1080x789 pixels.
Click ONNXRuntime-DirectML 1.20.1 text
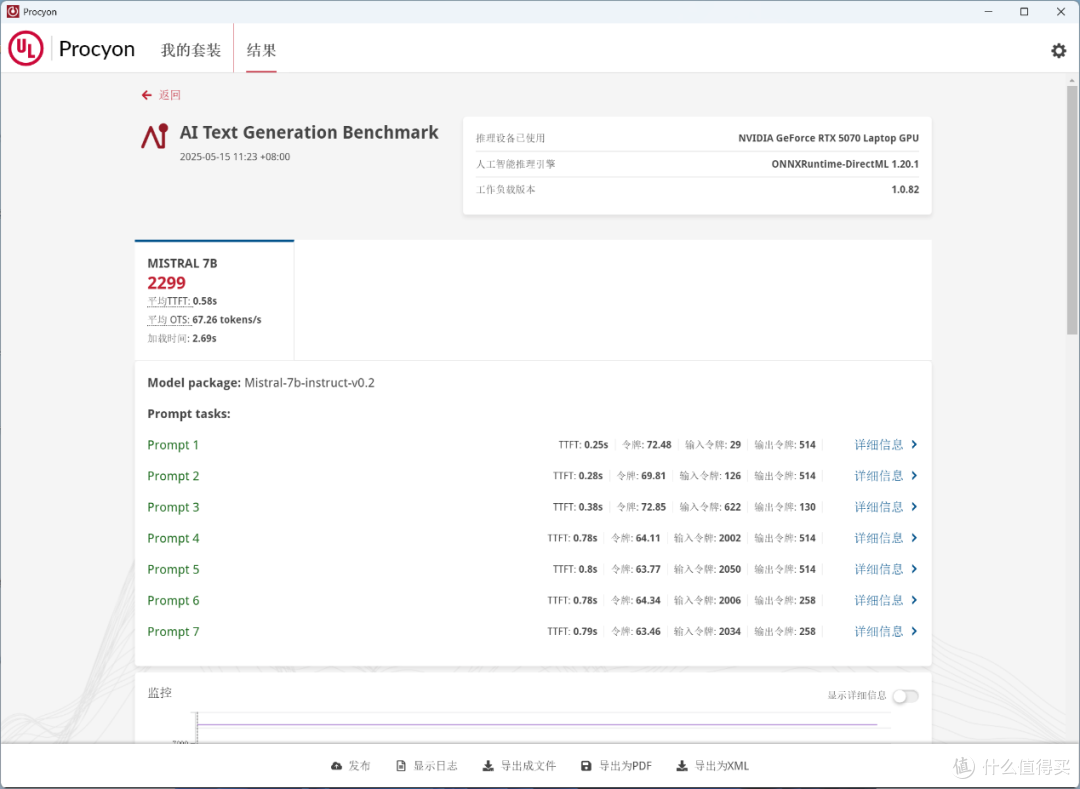844,164
